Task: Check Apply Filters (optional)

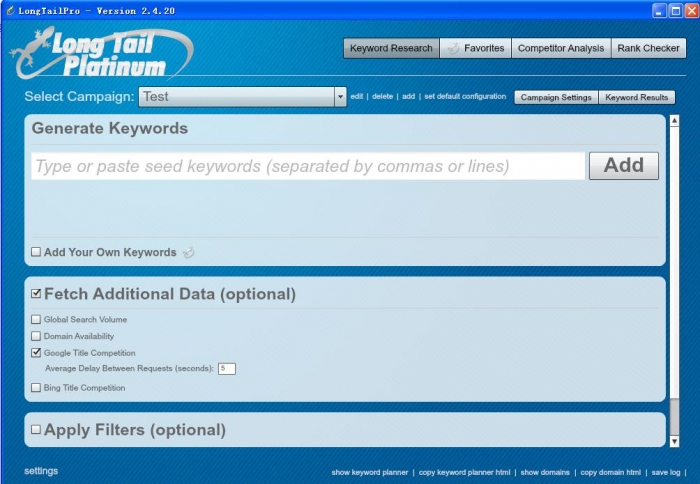Action: point(36,430)
